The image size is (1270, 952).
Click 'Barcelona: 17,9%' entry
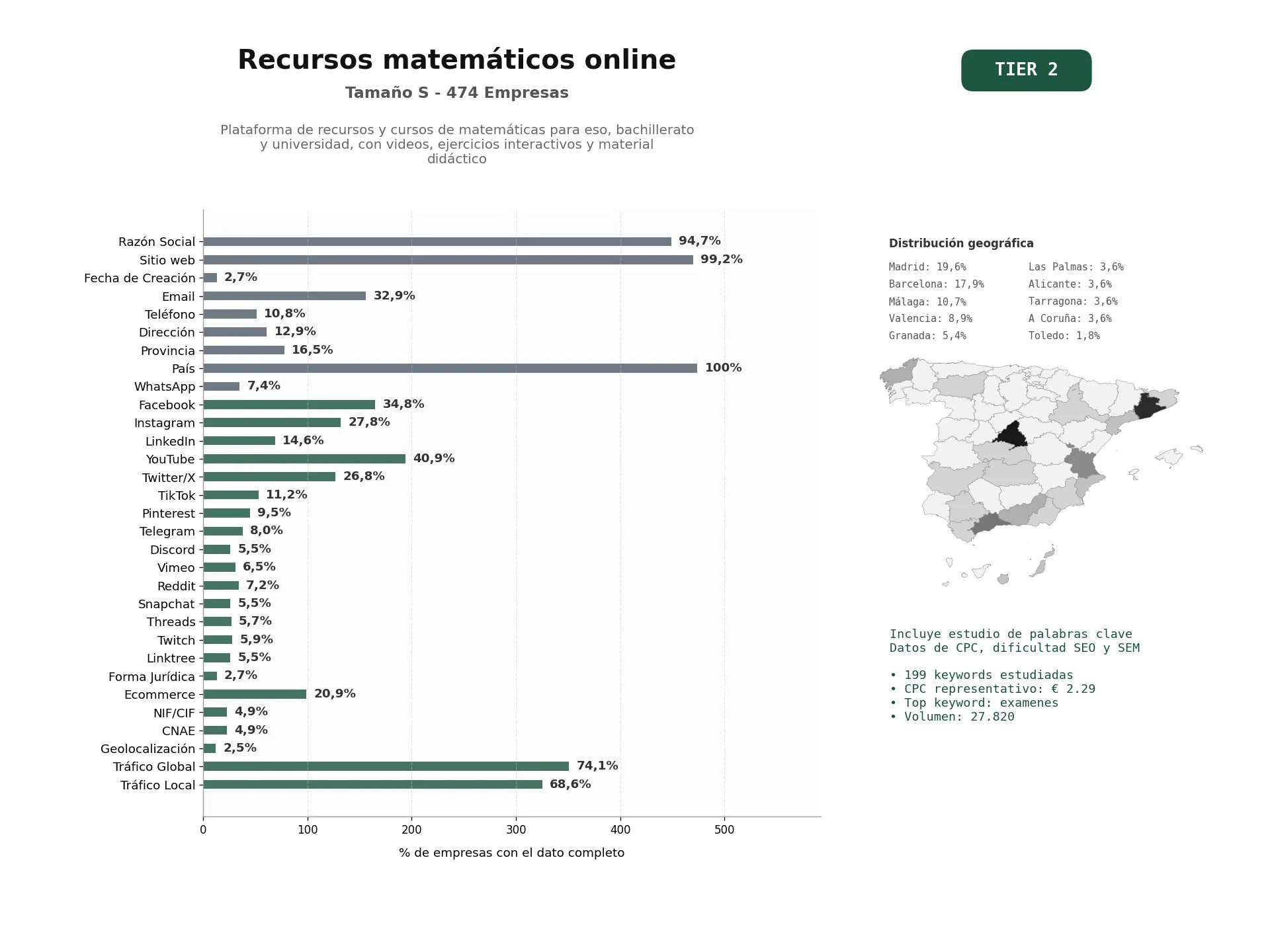point(937,284)
